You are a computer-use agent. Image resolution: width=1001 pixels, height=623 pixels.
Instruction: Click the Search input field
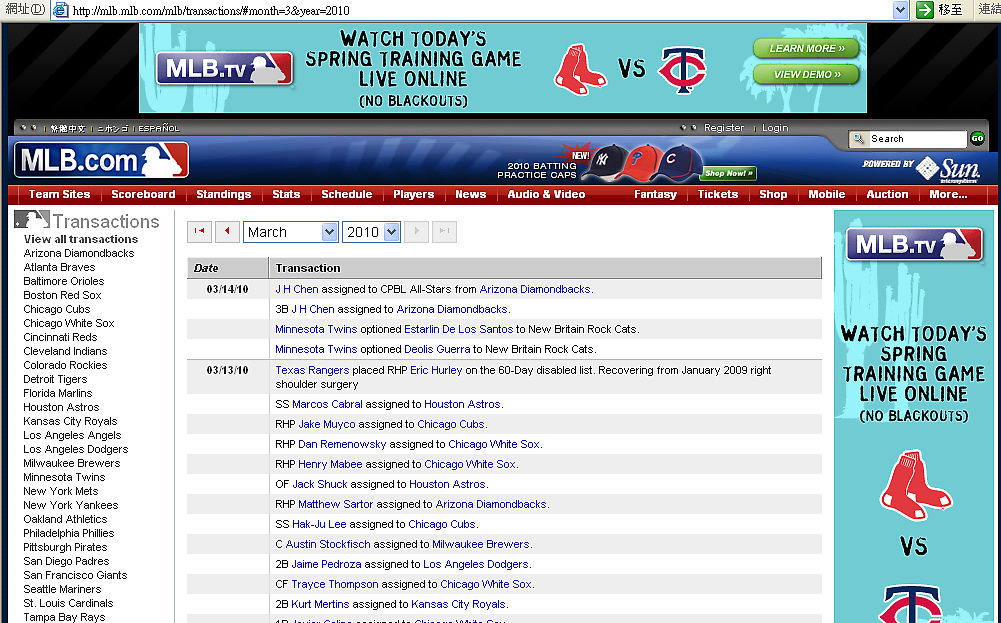point(917,139)
